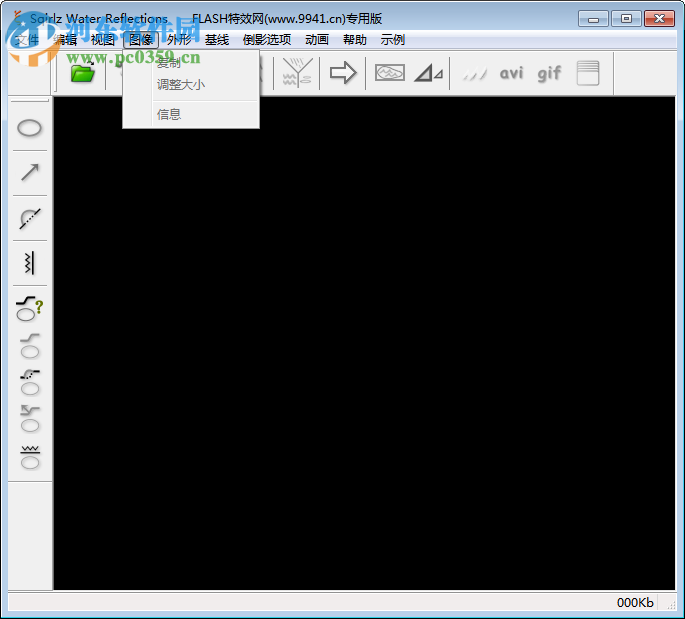Click the framed wave picture icon
Viewport: 685px width, 619px height.
pyautogui.click(x=390, y=73)
